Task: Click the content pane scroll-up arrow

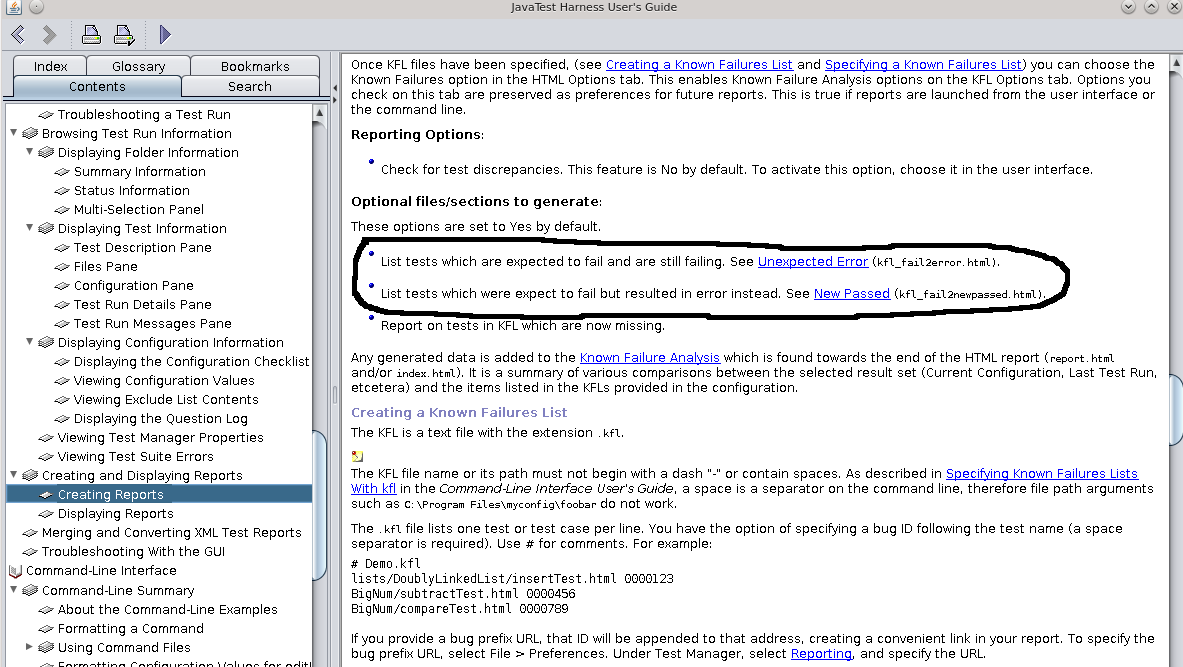Action: click(x=1175, y=61)
